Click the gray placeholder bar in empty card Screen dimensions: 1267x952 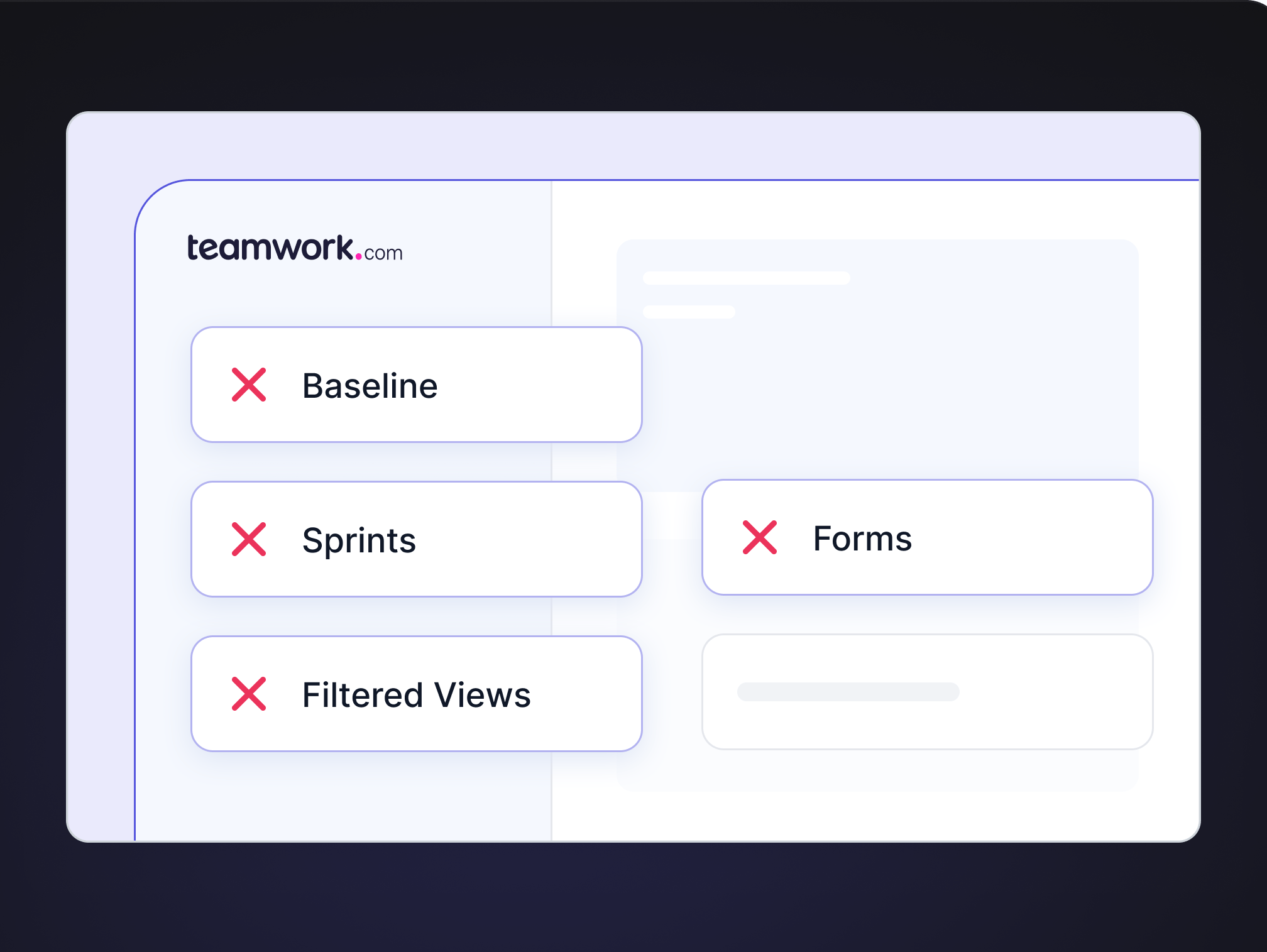point(848,691)
